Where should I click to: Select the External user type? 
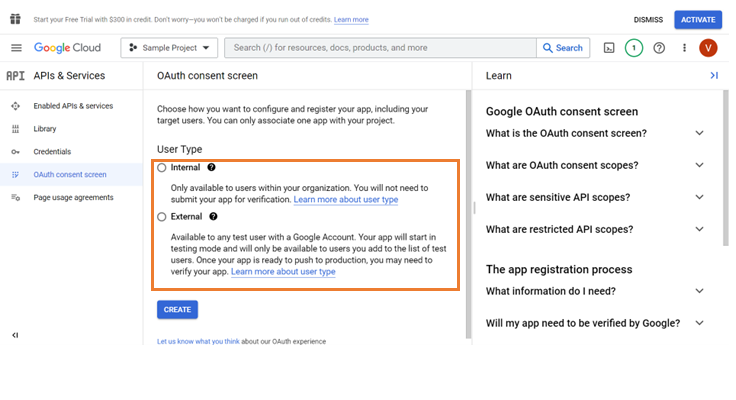162,217
